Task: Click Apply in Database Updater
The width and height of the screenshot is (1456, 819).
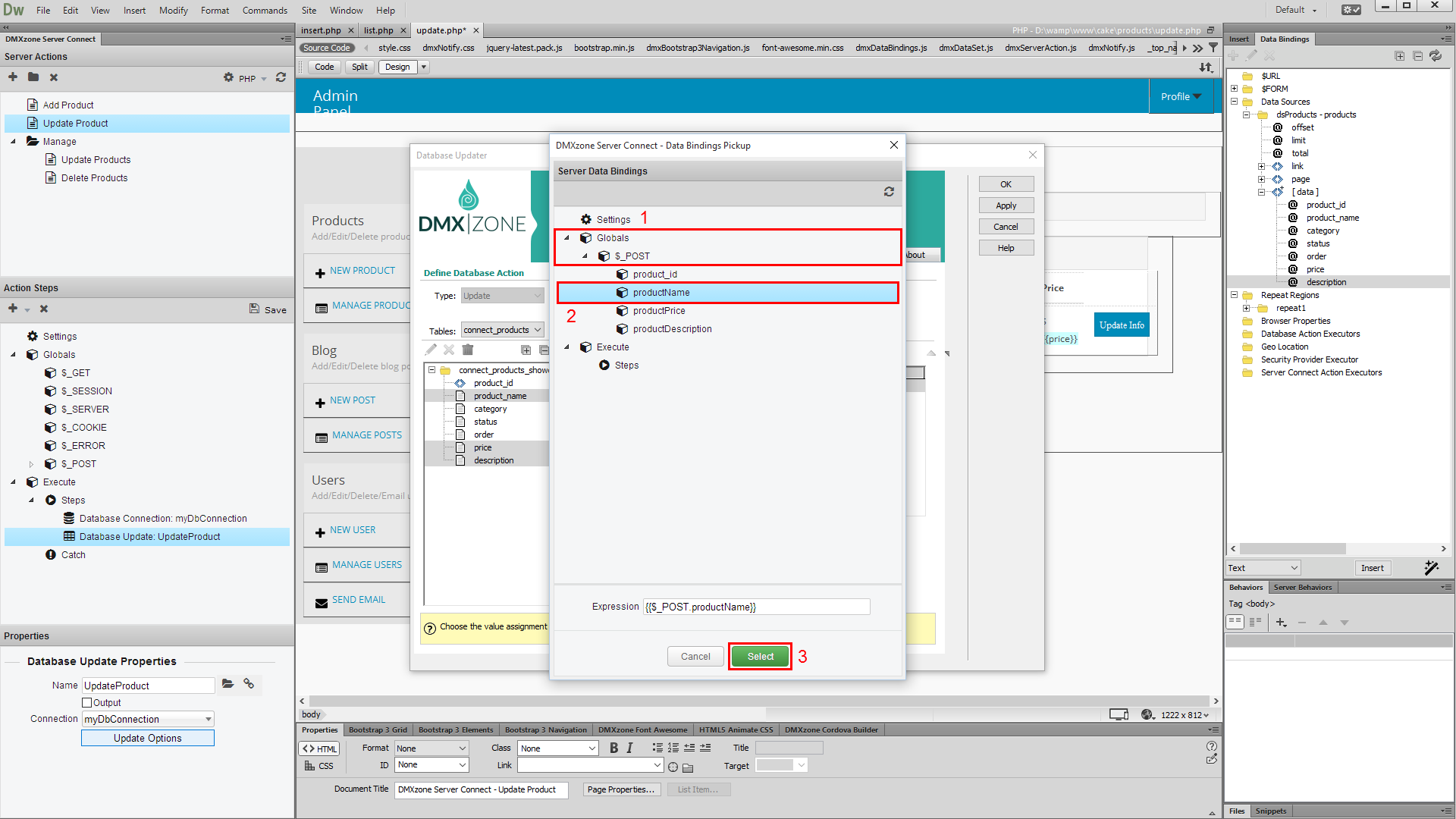Action: pyautogui.click(x=1006, y=206)
